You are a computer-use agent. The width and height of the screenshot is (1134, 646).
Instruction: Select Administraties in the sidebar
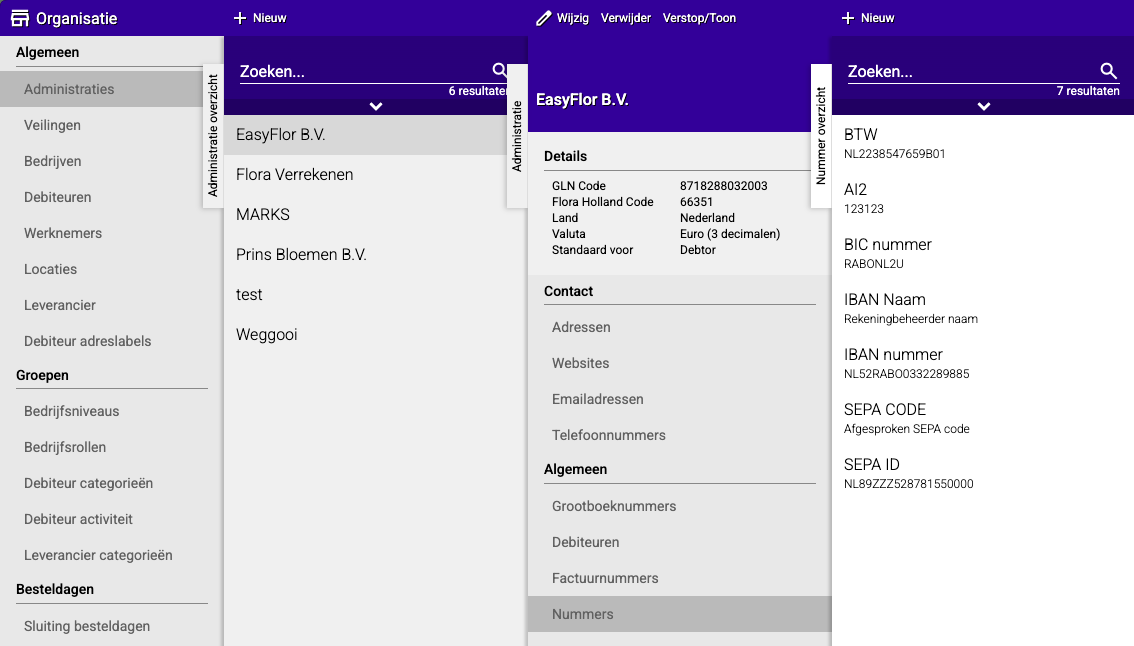[101, 89]
